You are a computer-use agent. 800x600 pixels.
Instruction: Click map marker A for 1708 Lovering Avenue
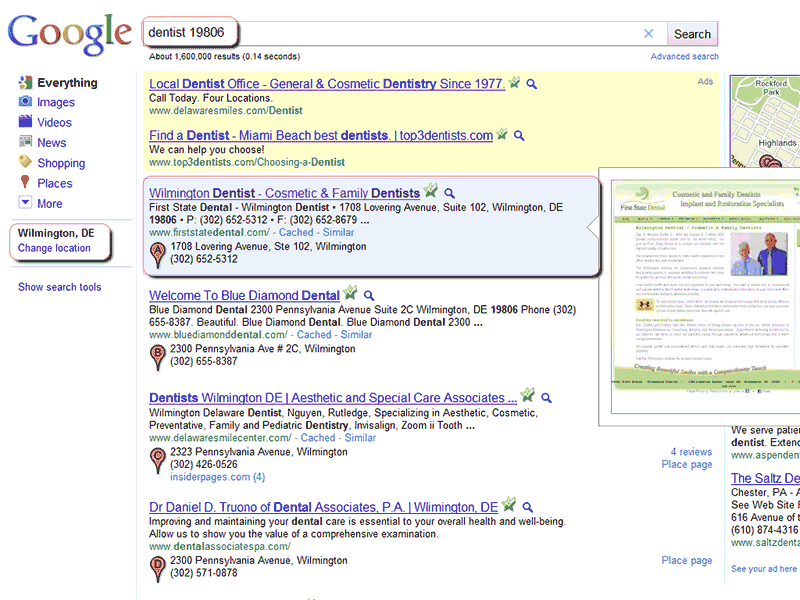coord(158,254)
